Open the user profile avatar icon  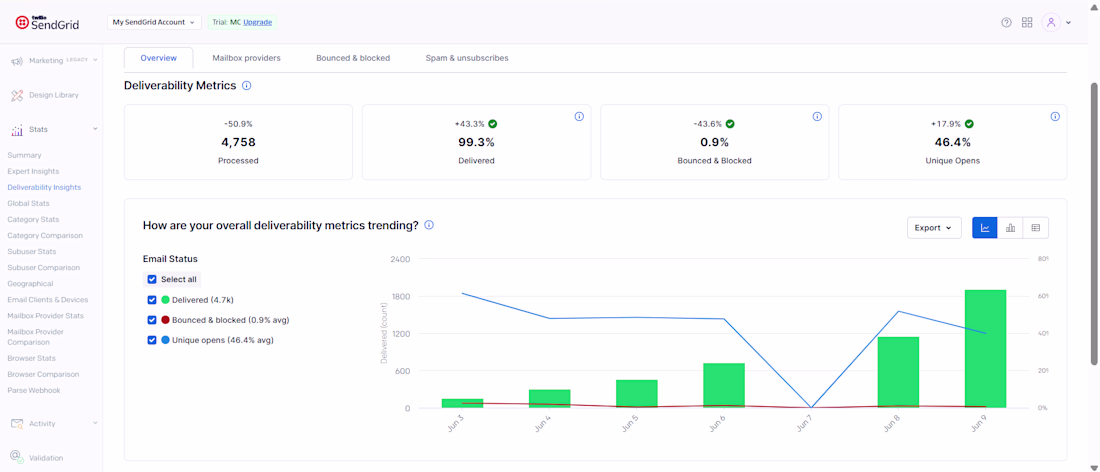click(1050, 22)
